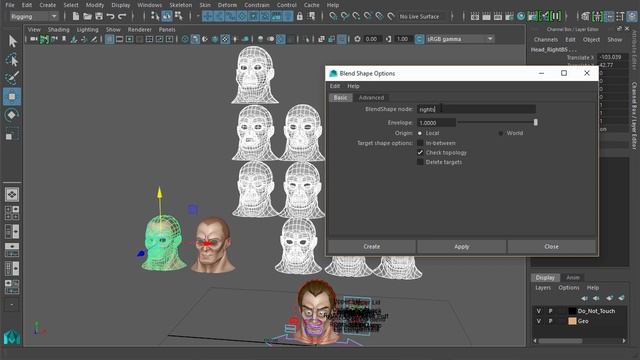This screenshot has height=360, width=640.
Task: Click the Save Scene disk icon
Action: (x=99, y=16)
